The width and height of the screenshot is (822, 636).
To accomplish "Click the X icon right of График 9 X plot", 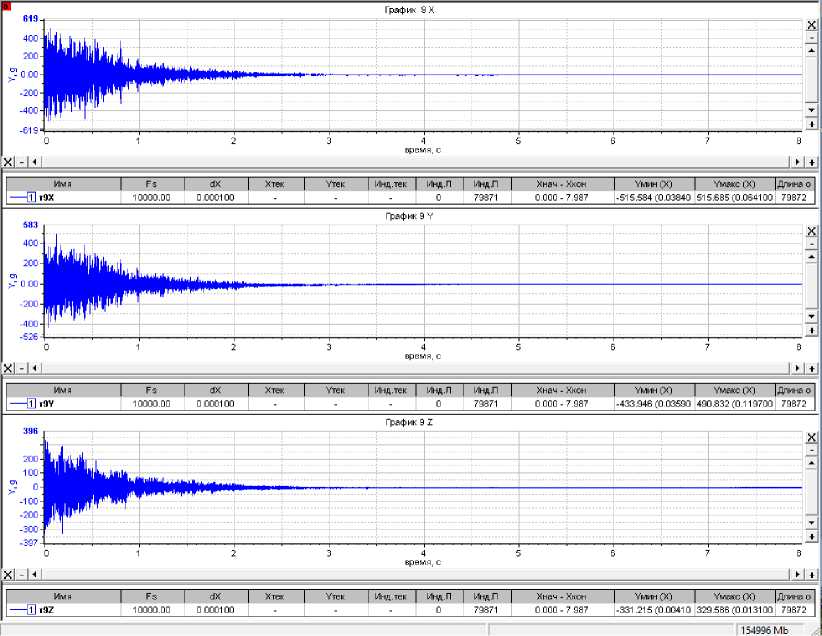I will pyautogui.click(x=812, y=24).
